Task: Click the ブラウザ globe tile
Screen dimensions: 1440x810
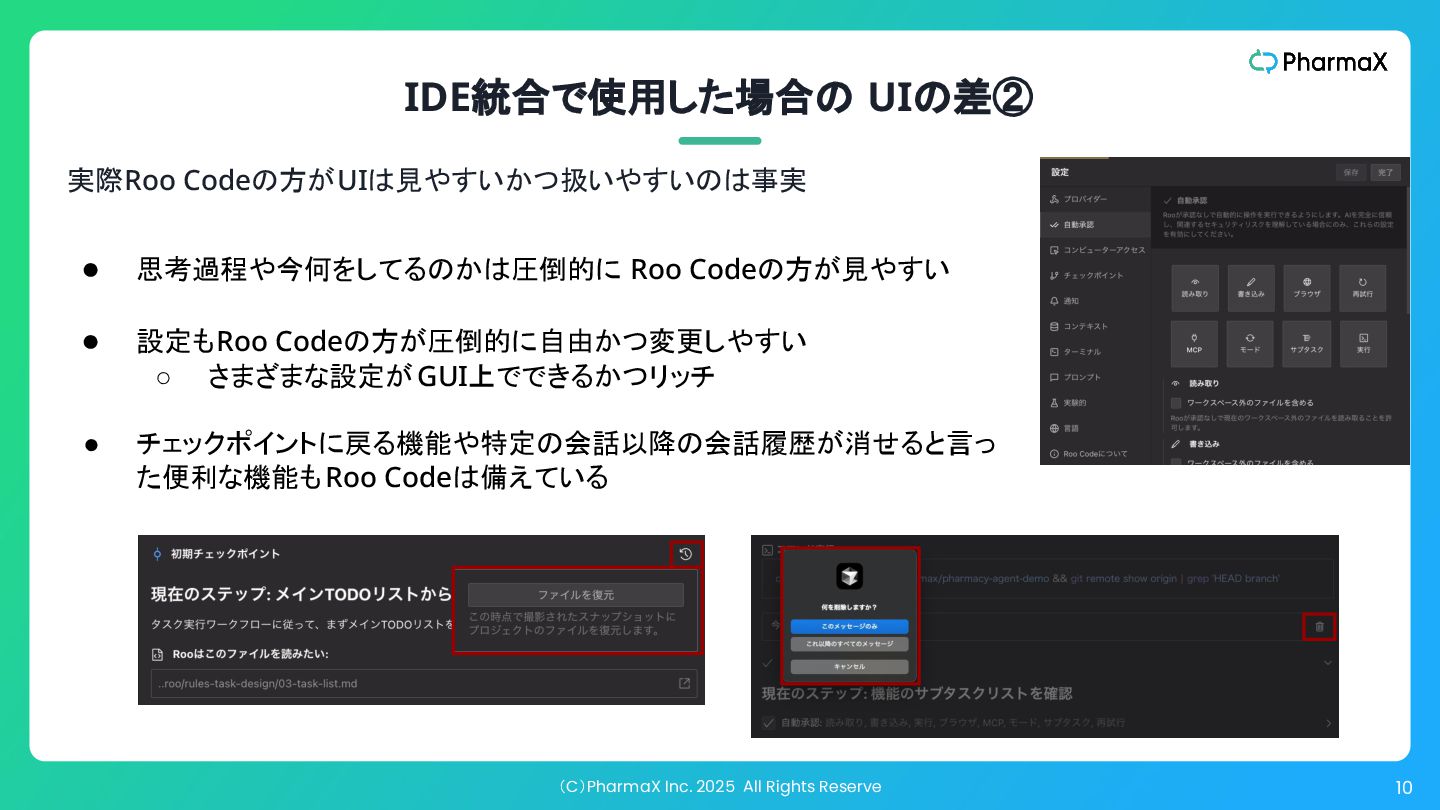Action: pyautogui.click(x=1307, y=288)
